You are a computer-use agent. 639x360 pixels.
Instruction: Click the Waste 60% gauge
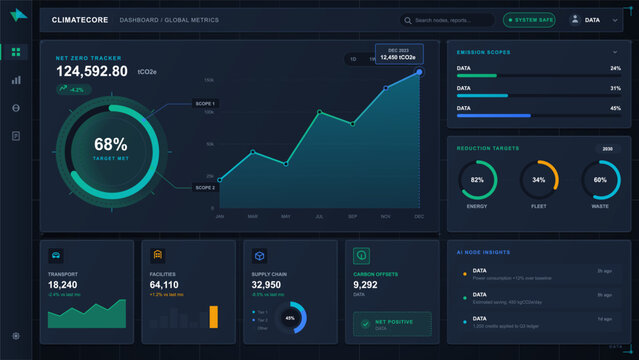click(x=600, y=180)
